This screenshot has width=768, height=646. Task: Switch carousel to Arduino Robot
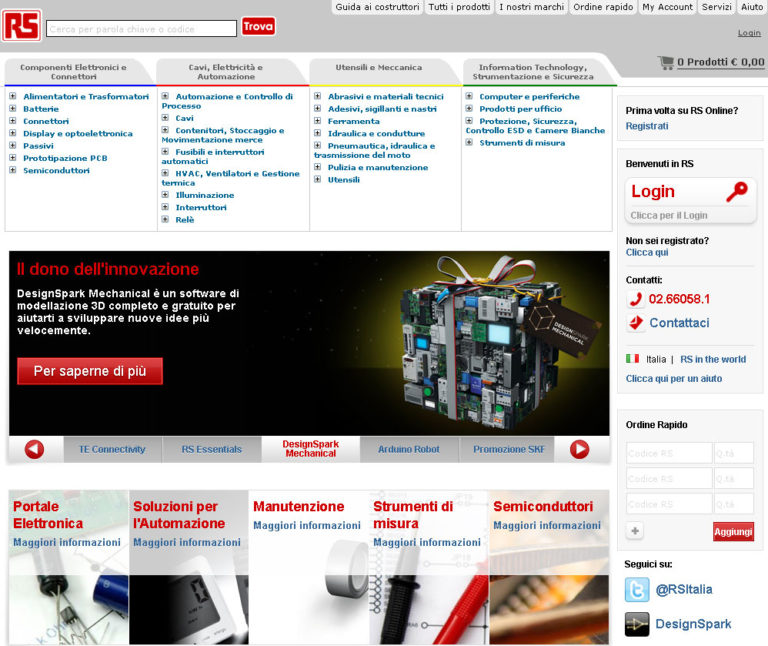408,449
